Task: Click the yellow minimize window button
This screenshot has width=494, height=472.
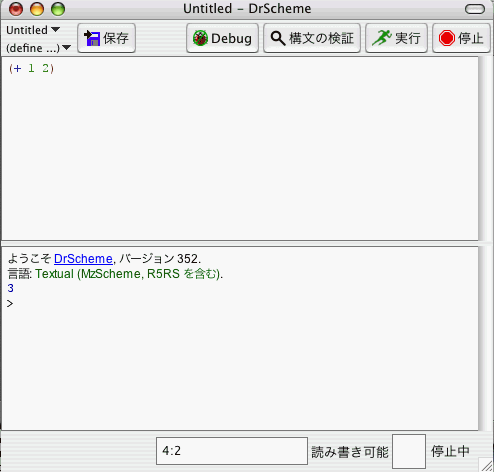Action: (x=37, y=9)
